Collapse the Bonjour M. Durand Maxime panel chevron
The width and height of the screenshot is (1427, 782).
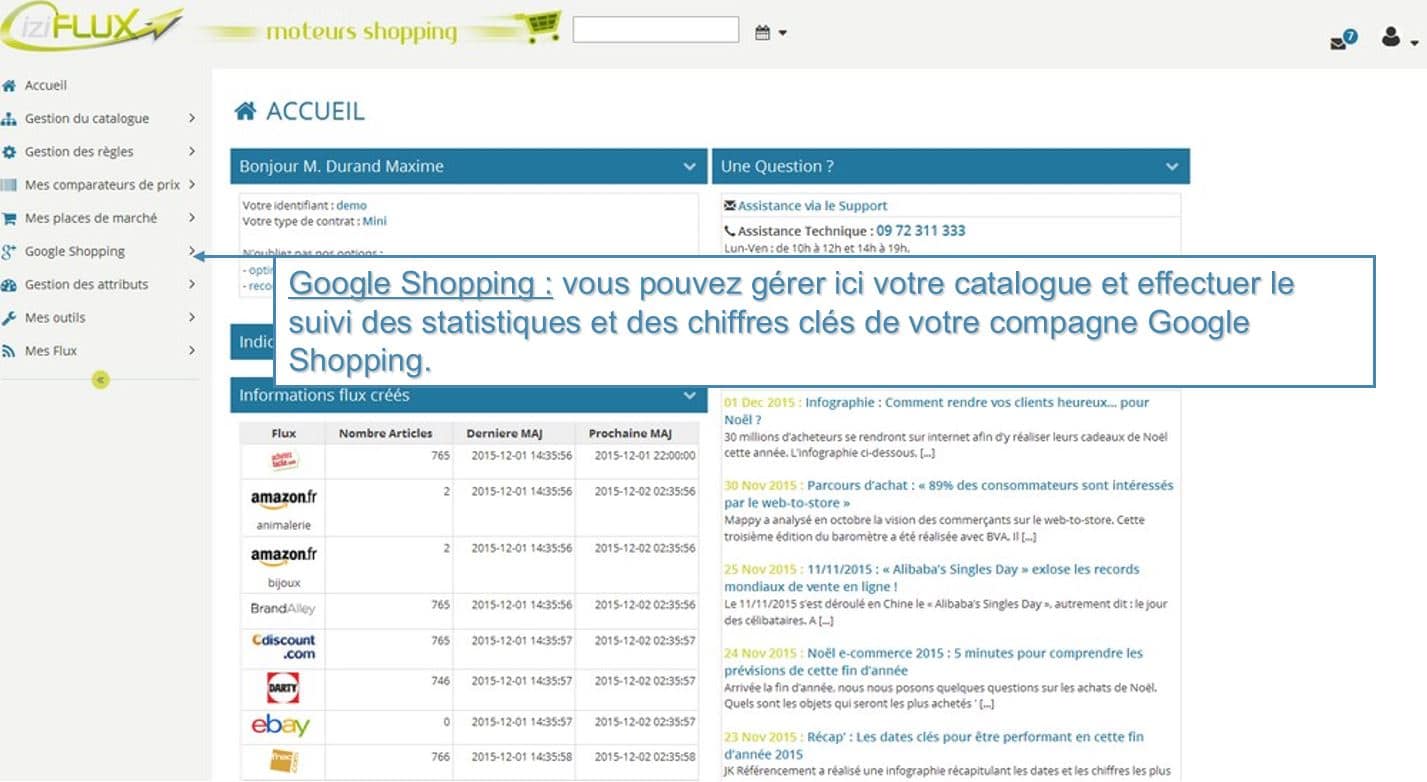tap(690, 167)
